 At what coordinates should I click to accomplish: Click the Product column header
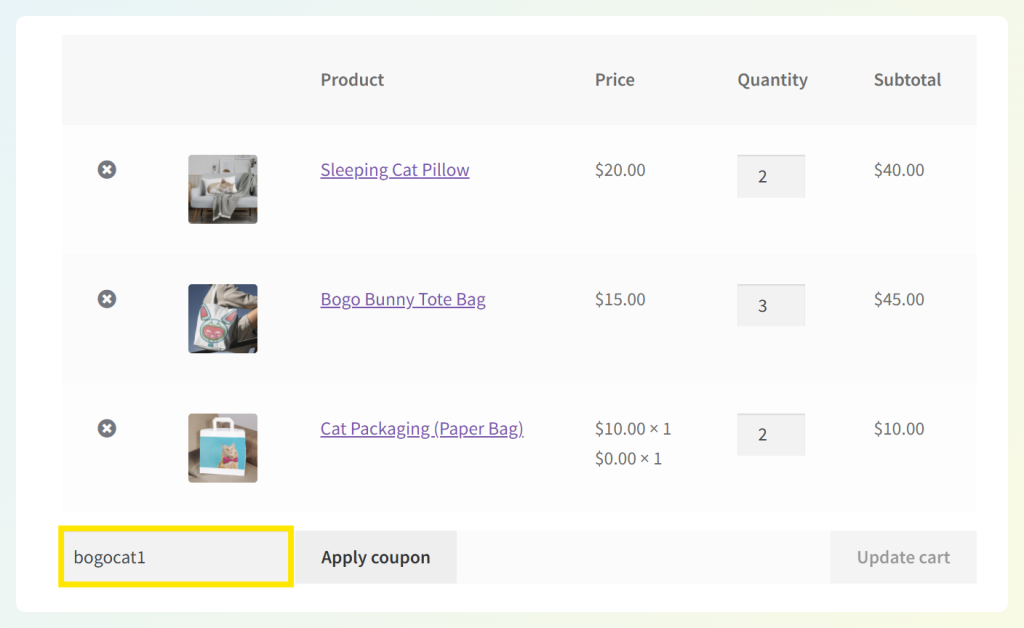pos(352,80)
